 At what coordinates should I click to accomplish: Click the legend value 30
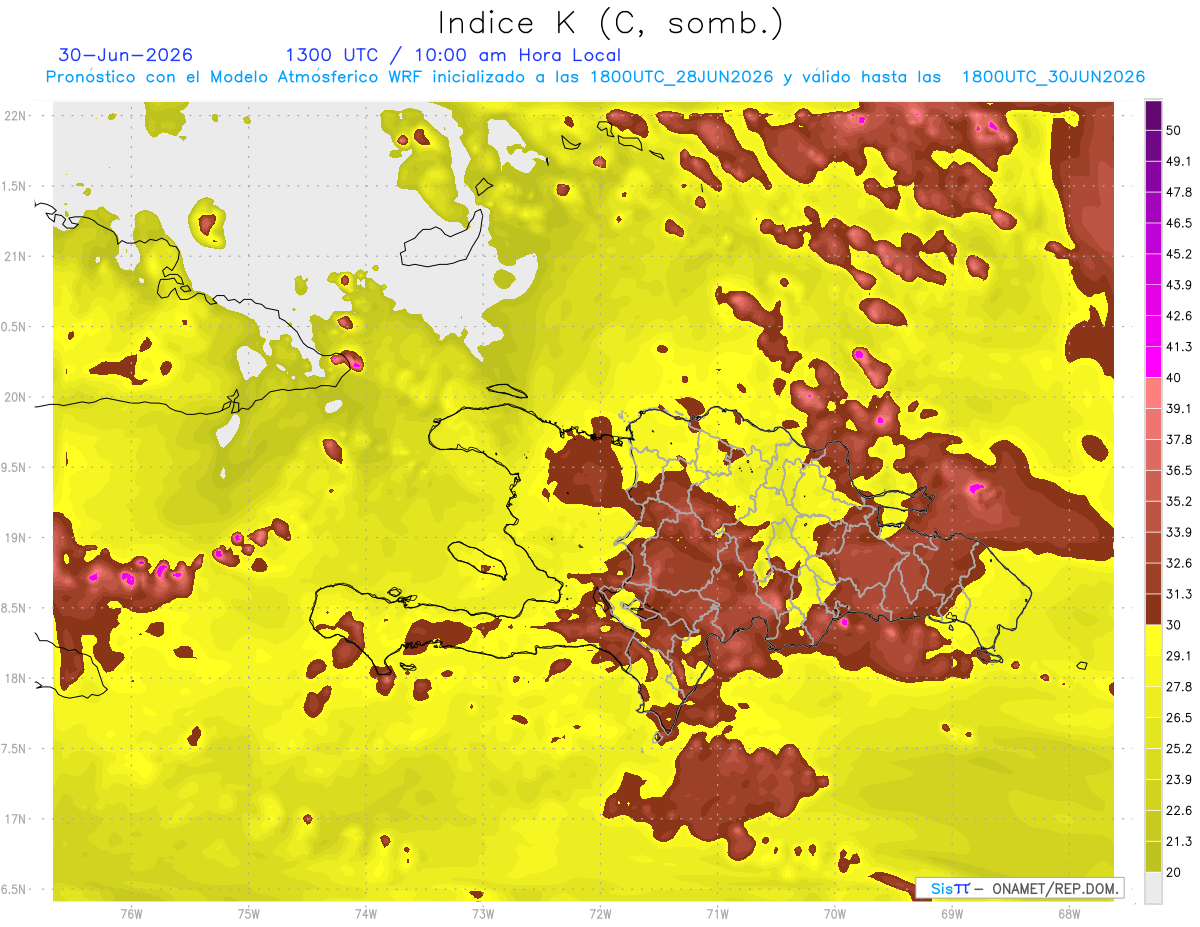(1175, 625)
